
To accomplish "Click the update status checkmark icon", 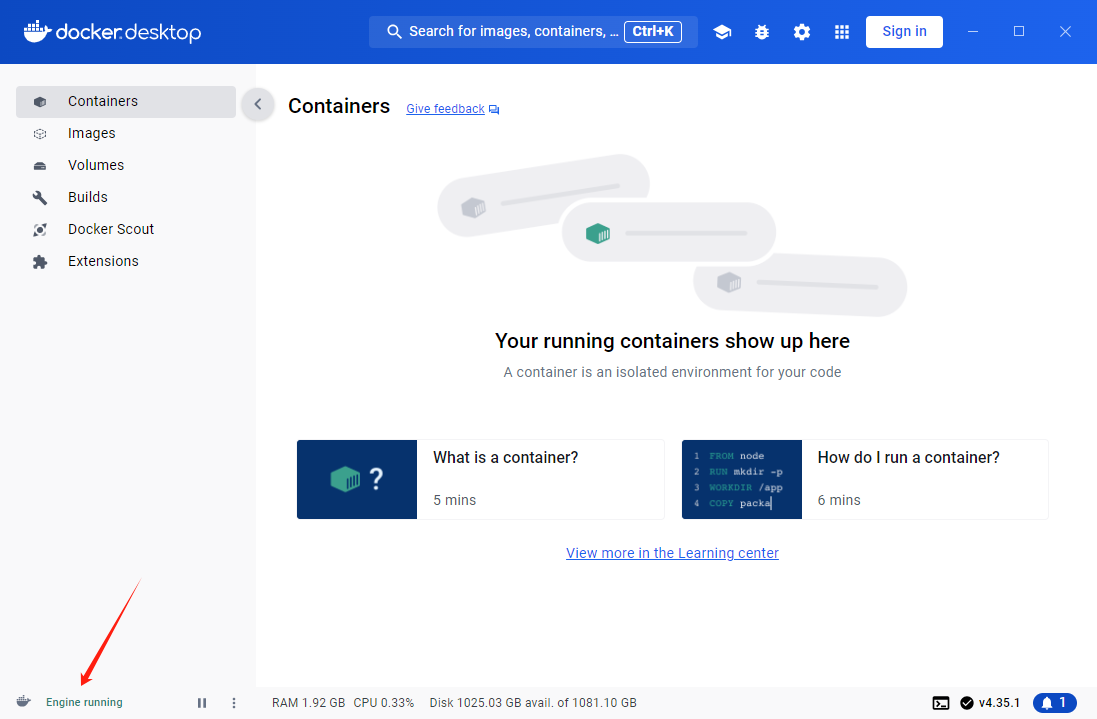I will tap(967, 703).
